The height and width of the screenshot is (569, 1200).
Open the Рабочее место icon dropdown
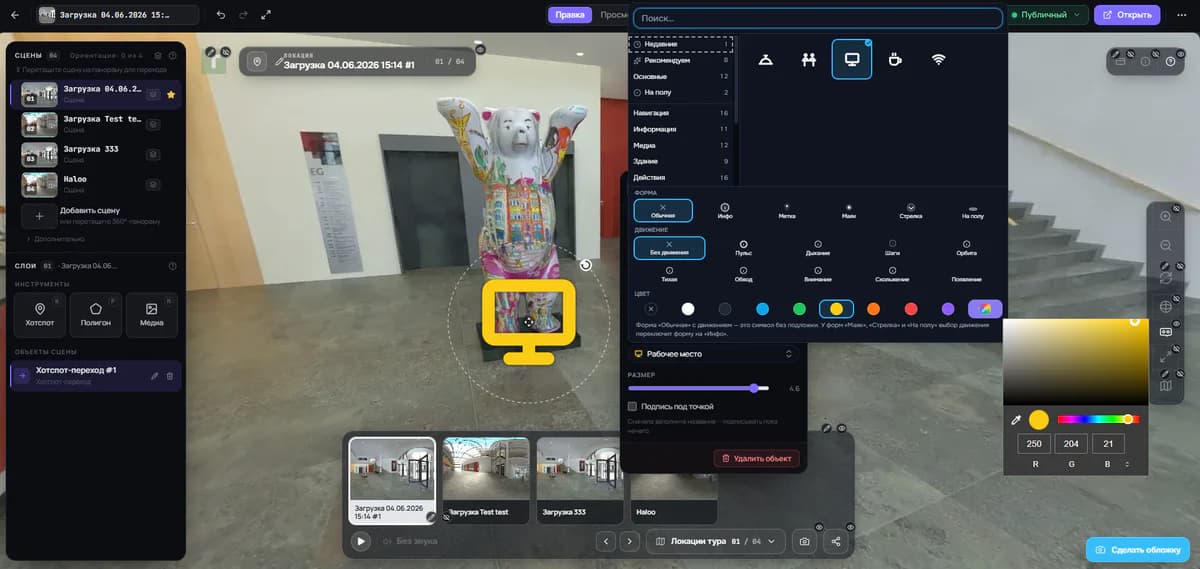coord(713,354)
